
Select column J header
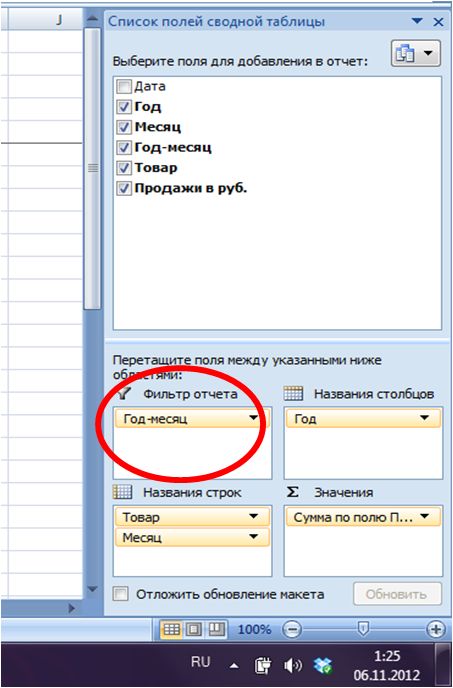click(48, 20)
